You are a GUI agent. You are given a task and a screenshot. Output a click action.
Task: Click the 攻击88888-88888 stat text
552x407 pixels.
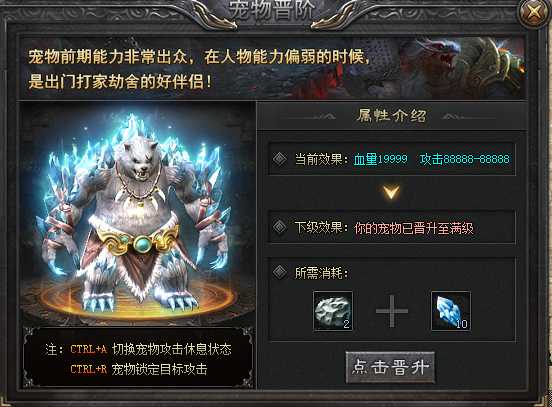tap(464, 159)
